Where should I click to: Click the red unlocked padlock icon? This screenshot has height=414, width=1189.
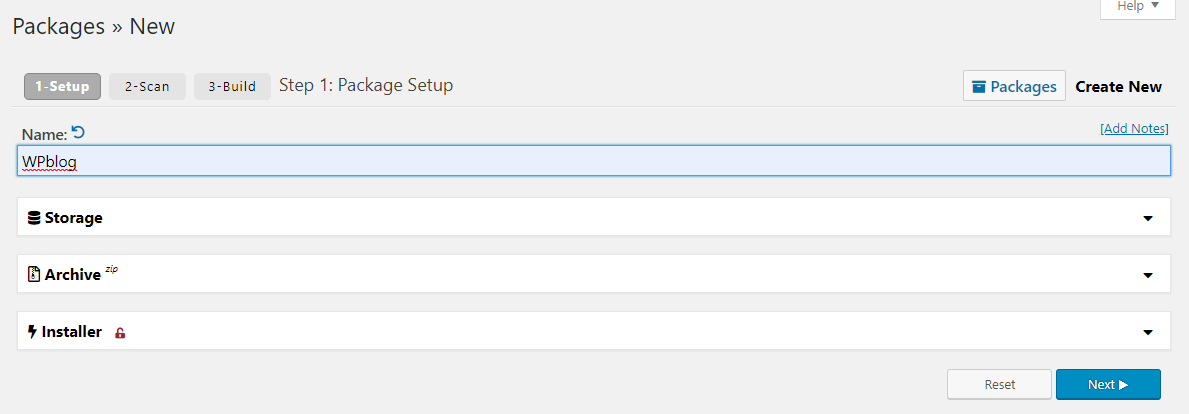pyautogui.click(x=120, y=332)
